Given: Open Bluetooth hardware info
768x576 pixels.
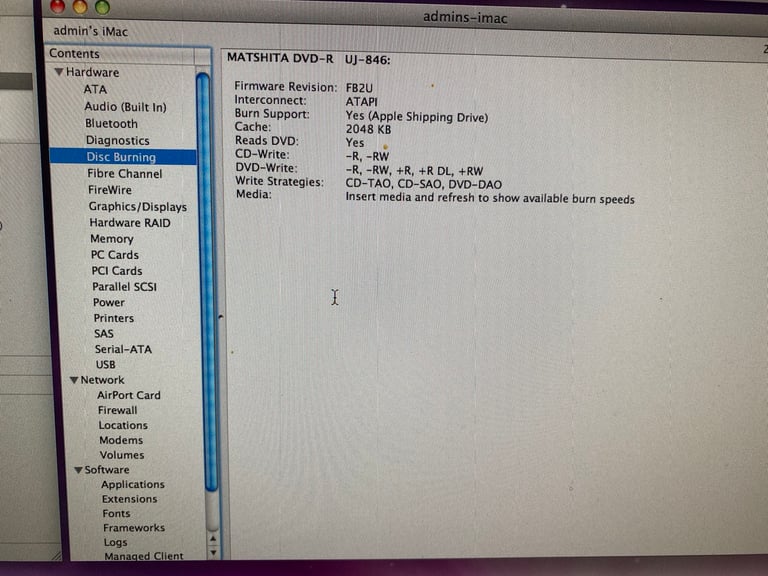Looking at the screenshot, I should [x=111, y=123].
